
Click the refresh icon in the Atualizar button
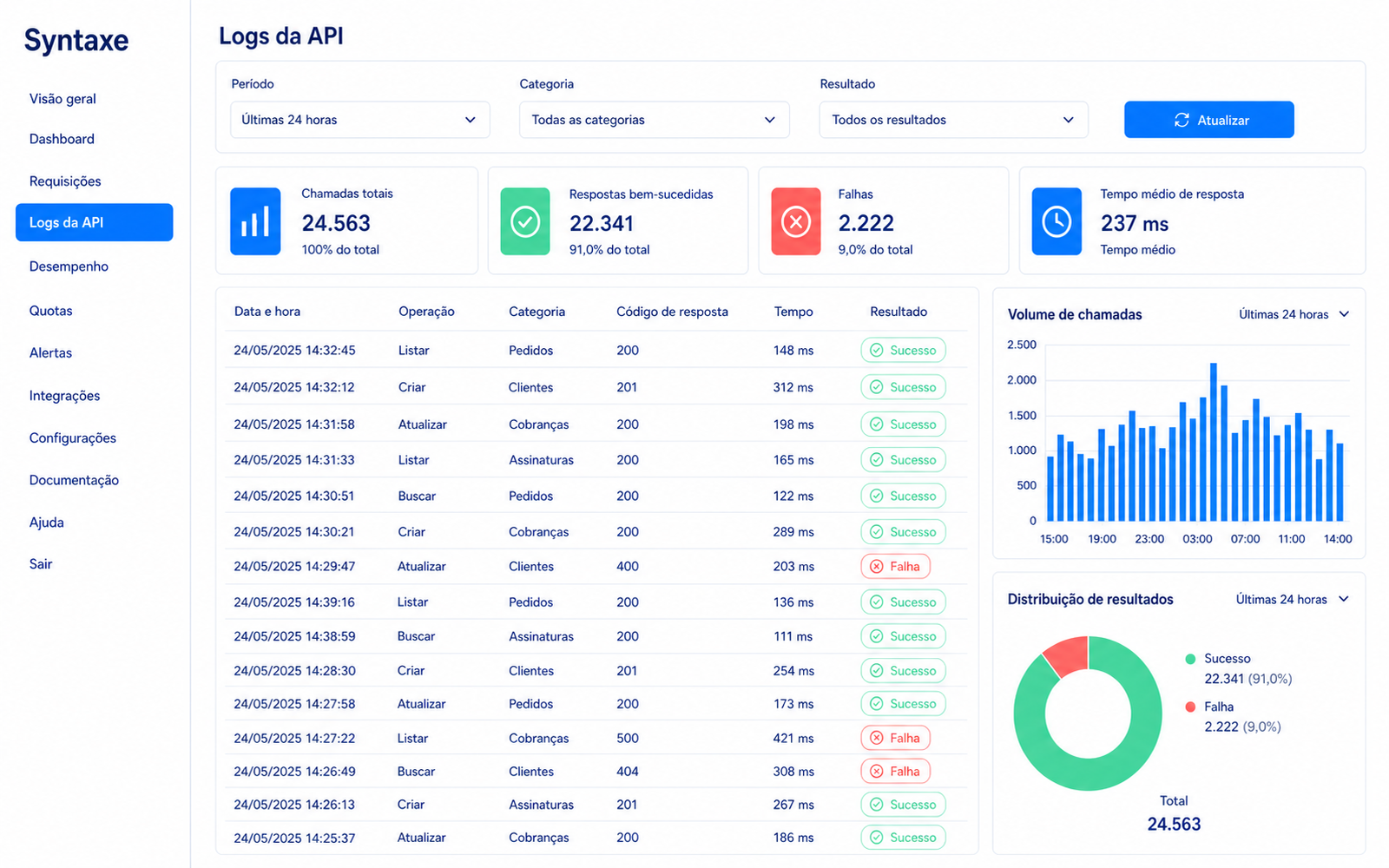pos(1182,120)
